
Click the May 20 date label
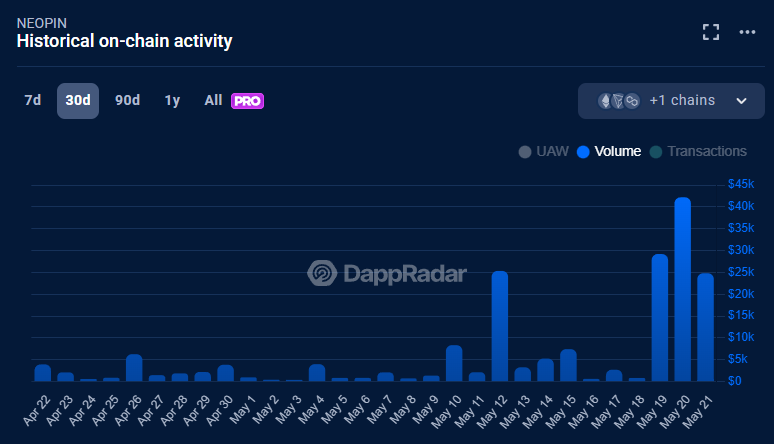(676, 411)
